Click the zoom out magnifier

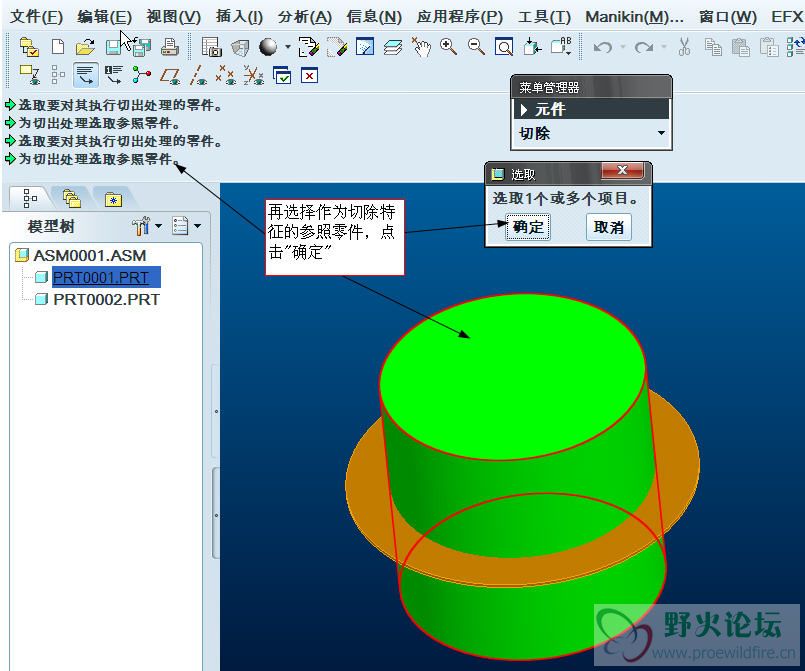click(476, 47)
